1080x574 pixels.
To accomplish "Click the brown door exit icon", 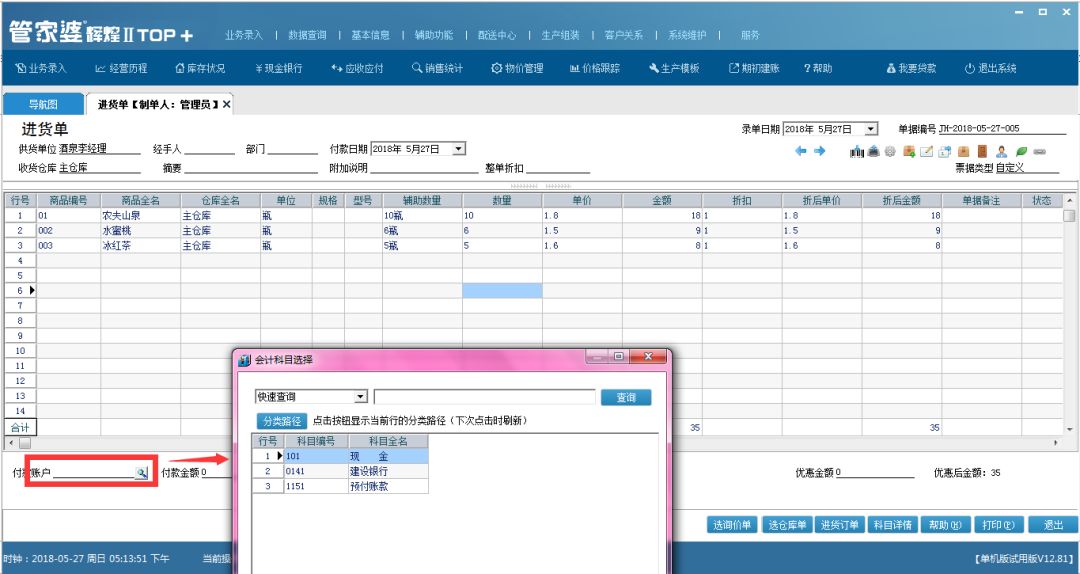I will [x=981, y=151].
